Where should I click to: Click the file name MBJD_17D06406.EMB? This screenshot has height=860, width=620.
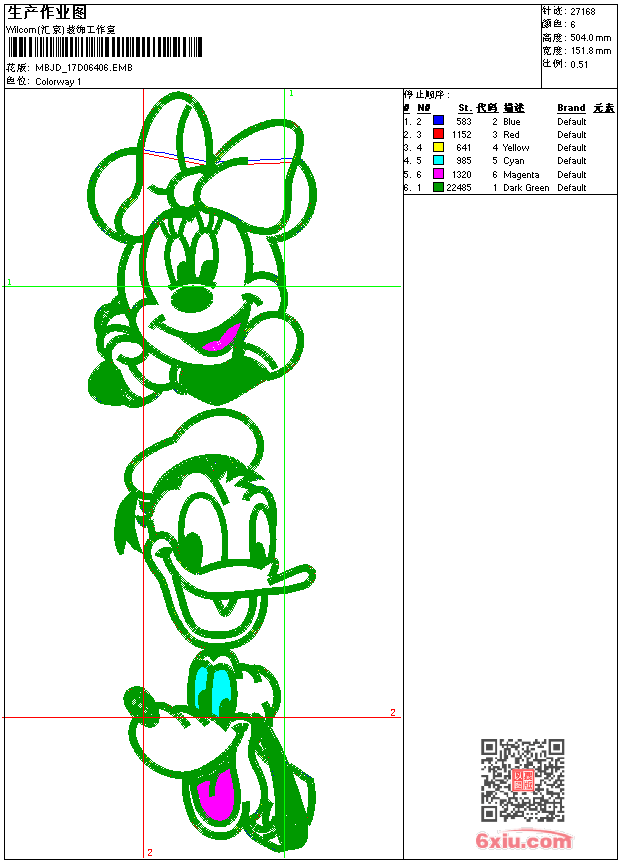[x=84, y=68]
